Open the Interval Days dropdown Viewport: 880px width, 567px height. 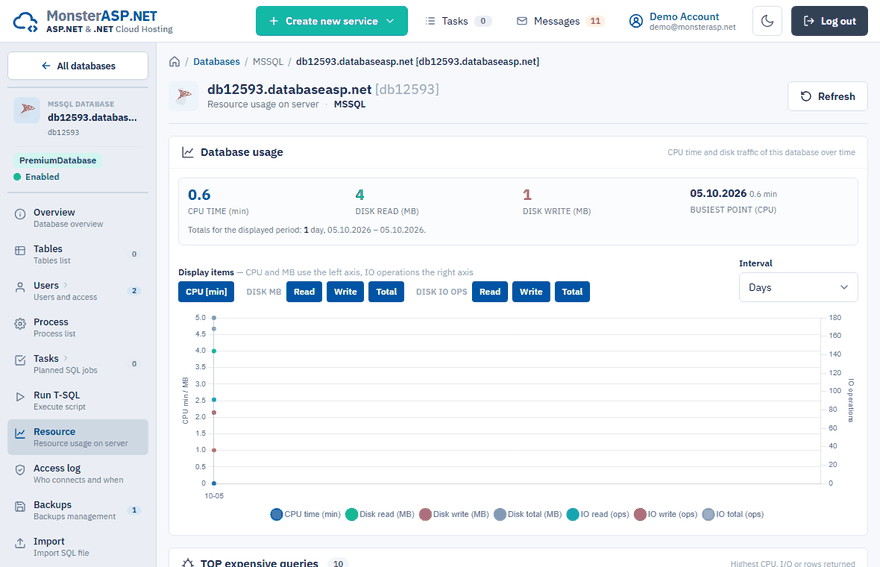point(798,287)
